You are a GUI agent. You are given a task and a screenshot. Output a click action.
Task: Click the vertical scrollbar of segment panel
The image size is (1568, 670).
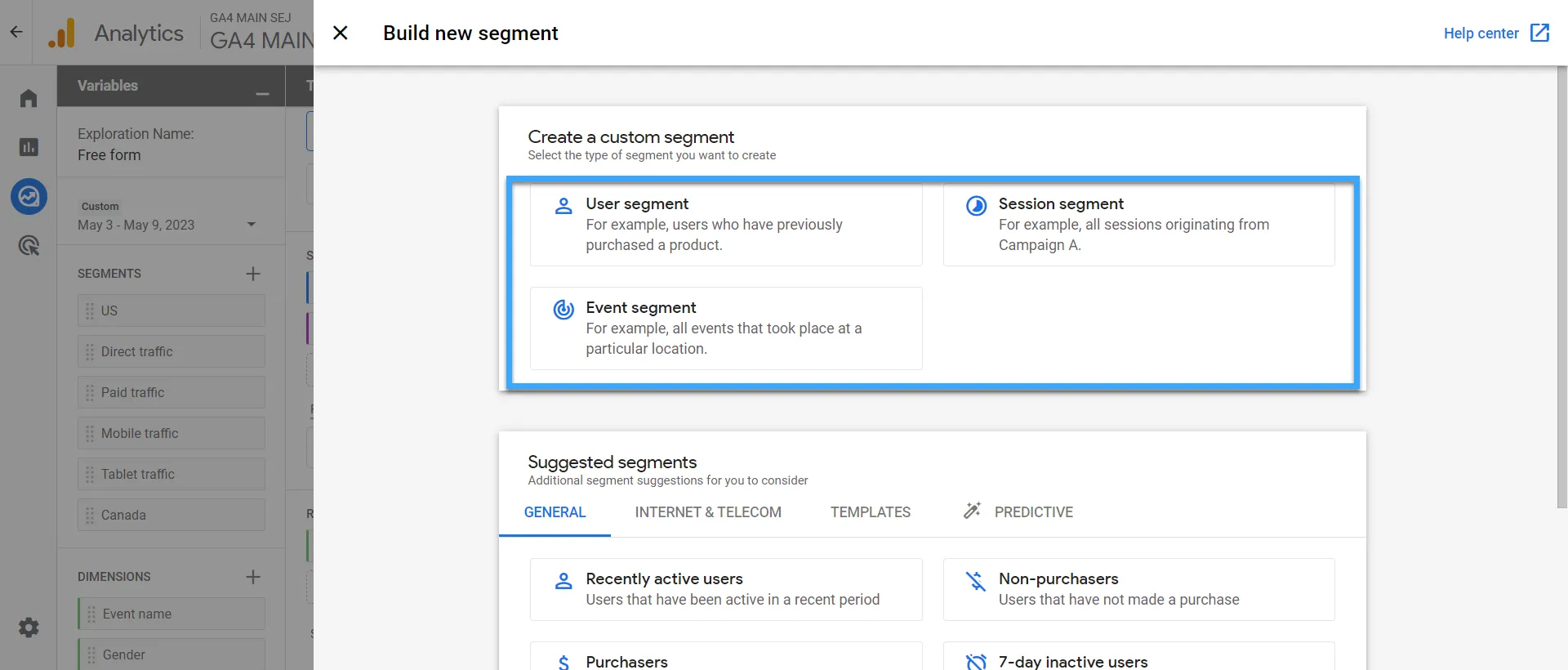point(1562,286)
